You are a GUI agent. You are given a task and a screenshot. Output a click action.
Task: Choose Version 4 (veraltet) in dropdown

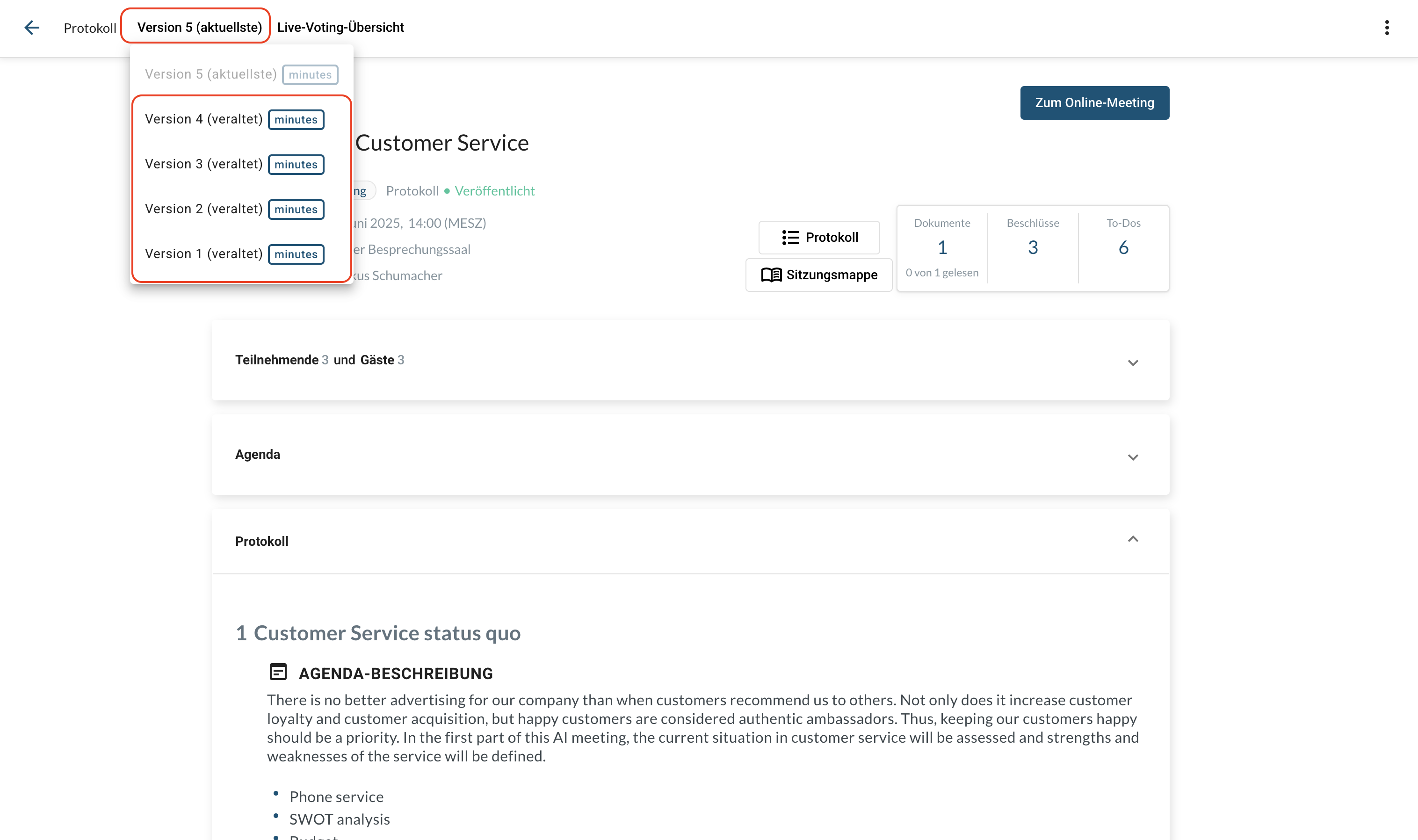pos(203,119)
